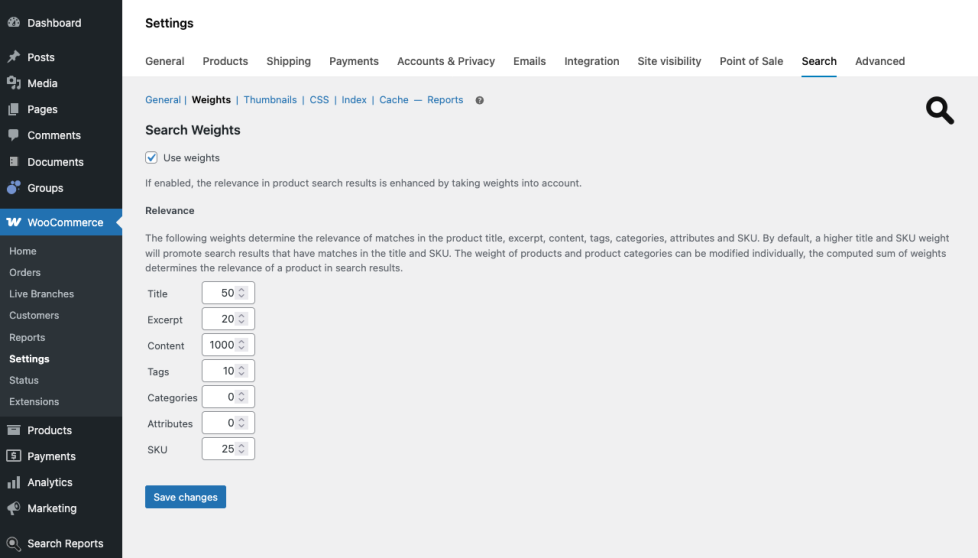Open the Thumbnails sub-section link
The width and height of the screenshot is (978, 558).
270,100
